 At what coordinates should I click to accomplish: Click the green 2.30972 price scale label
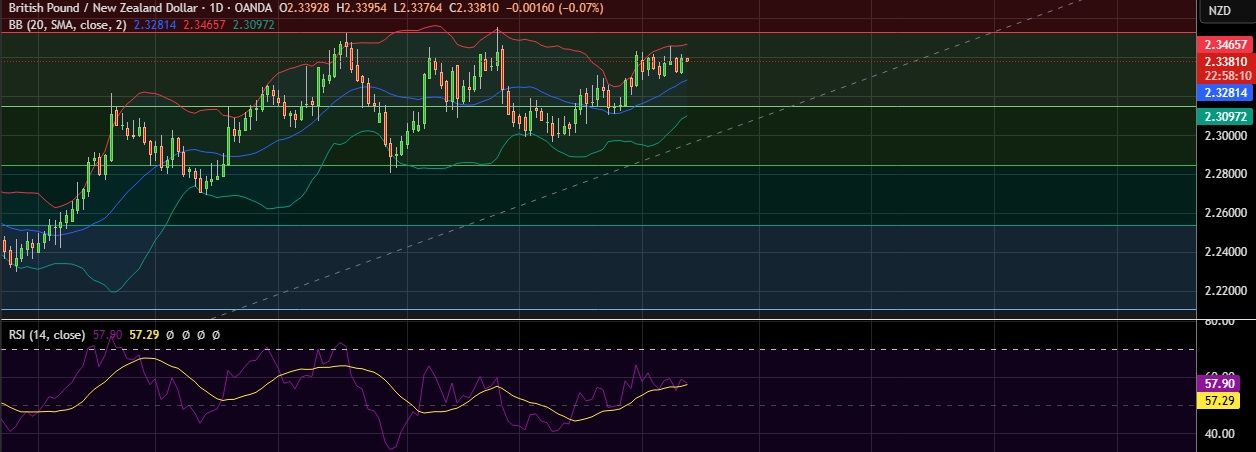coord(1225,116)
